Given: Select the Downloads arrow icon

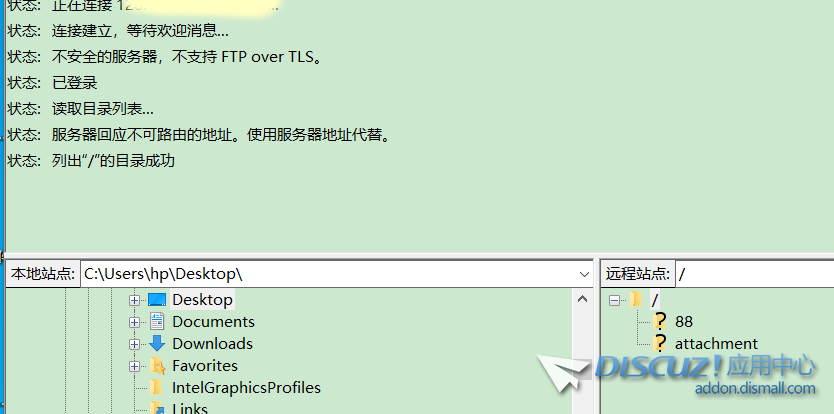Looking at the screenshot, I should click(157, 344).
